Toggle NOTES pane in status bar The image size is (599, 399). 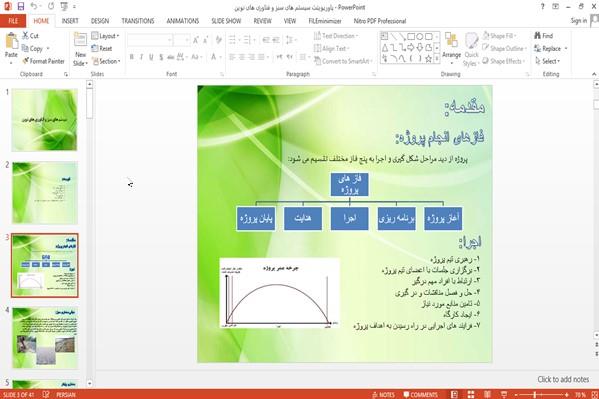pos(383,394)
